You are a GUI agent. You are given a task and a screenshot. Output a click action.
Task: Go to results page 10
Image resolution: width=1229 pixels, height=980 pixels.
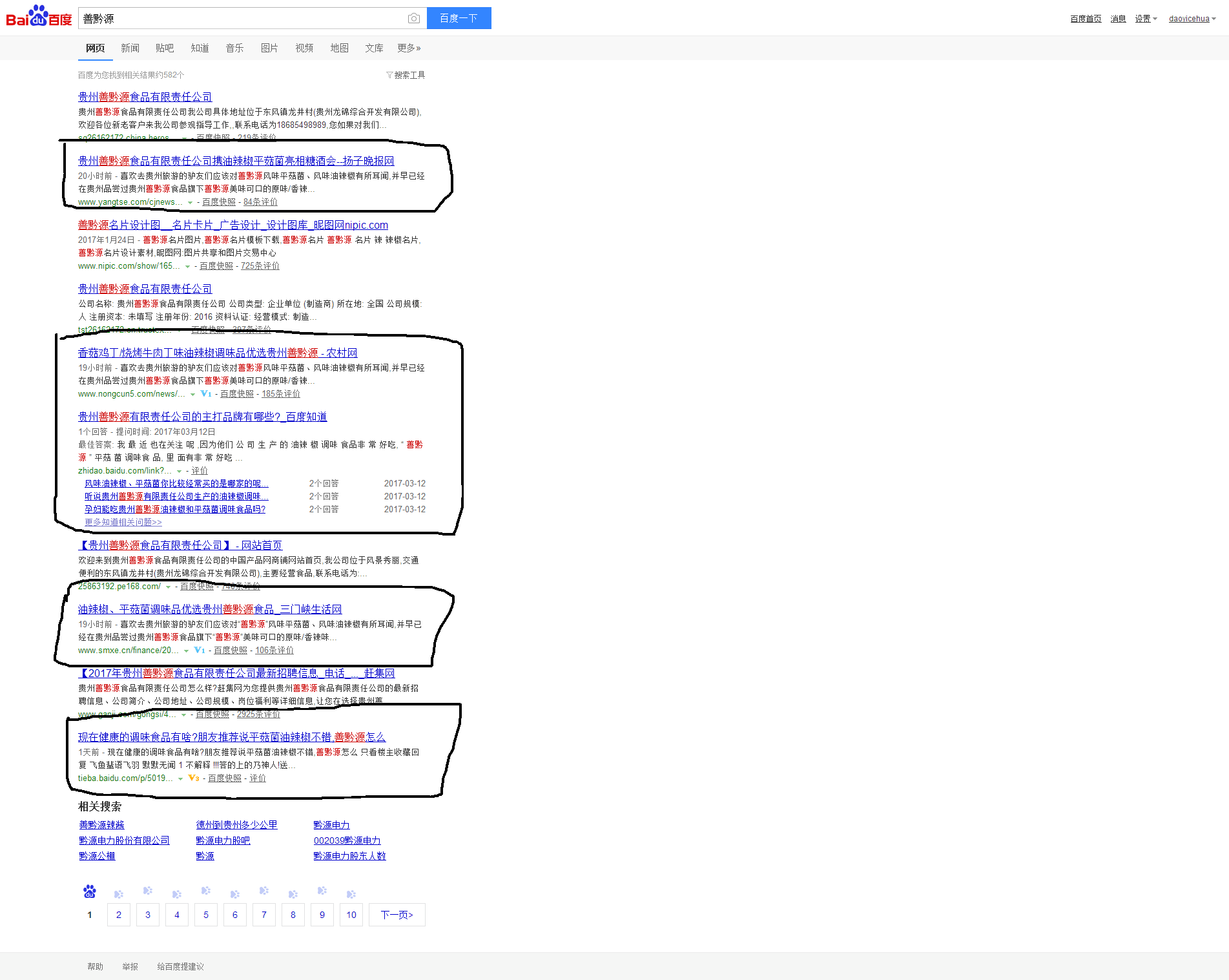[x=351, y=915]
